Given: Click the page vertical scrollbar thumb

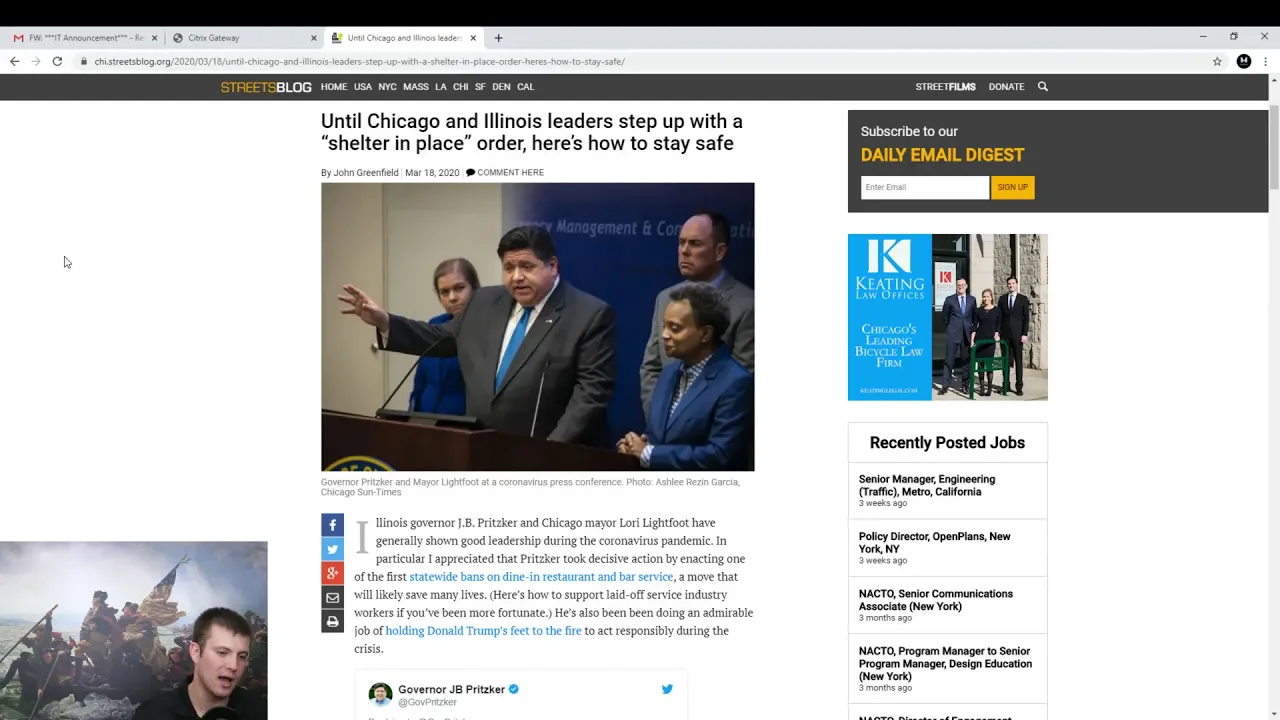Looking at the screenshot, I should [x=1274, y=145].
